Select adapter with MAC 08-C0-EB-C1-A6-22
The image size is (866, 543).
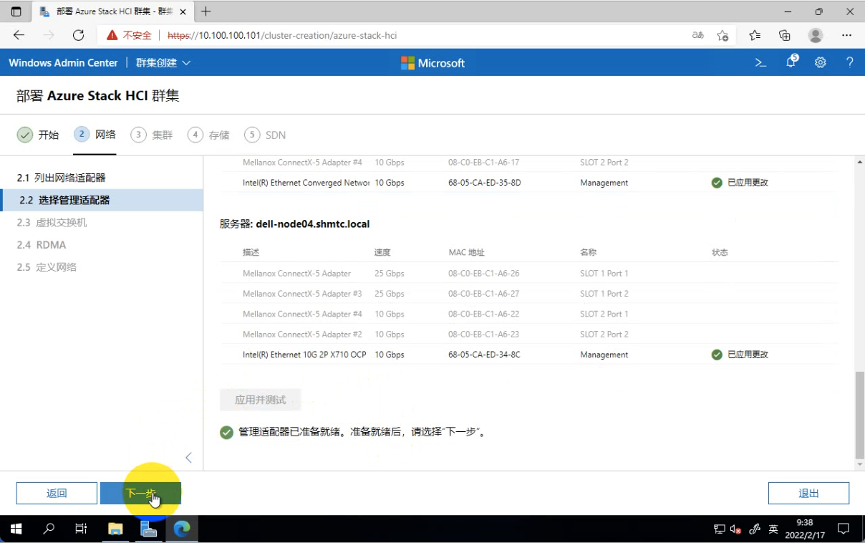coord(529,314)
